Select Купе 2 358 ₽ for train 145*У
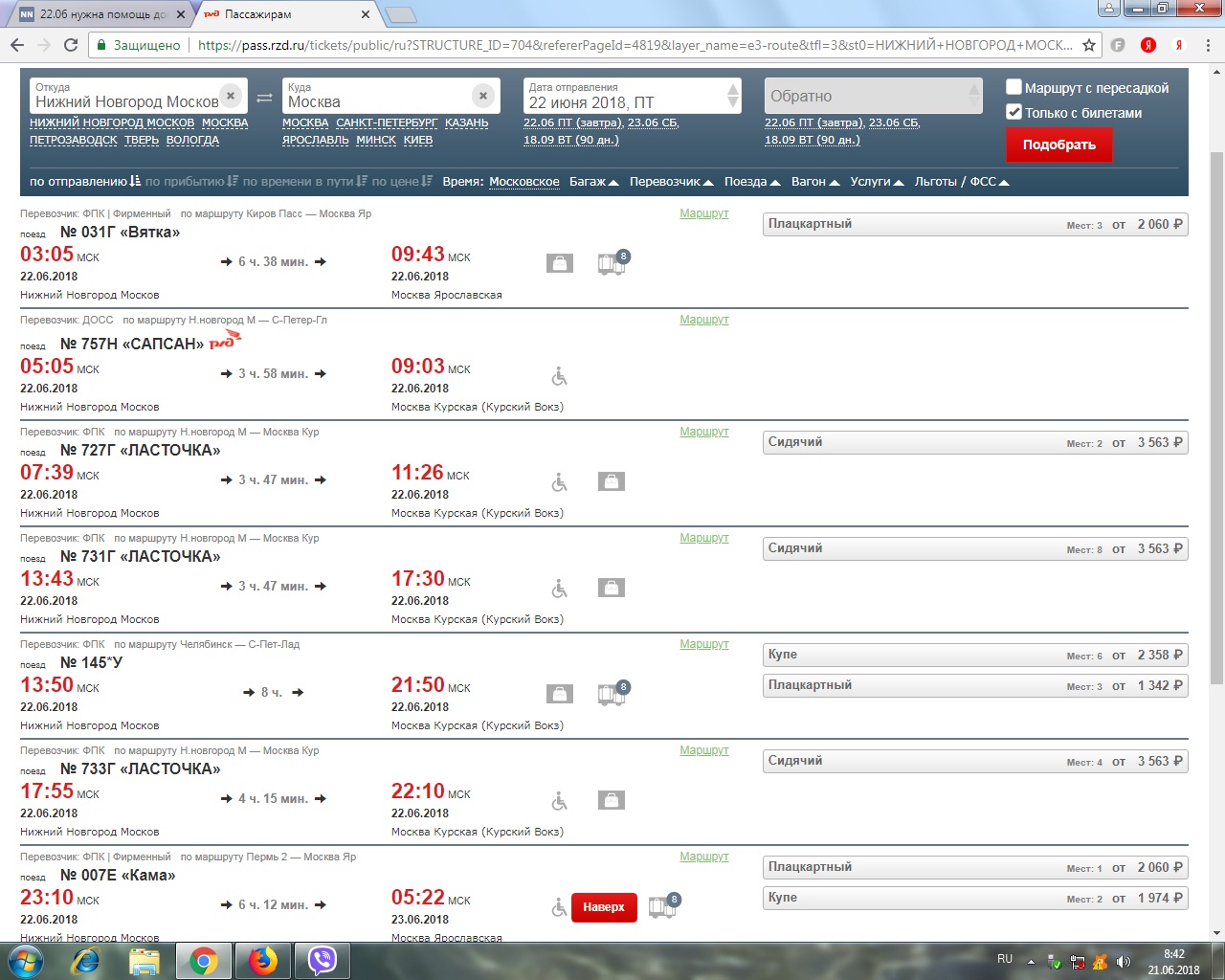 pos(975,655)
